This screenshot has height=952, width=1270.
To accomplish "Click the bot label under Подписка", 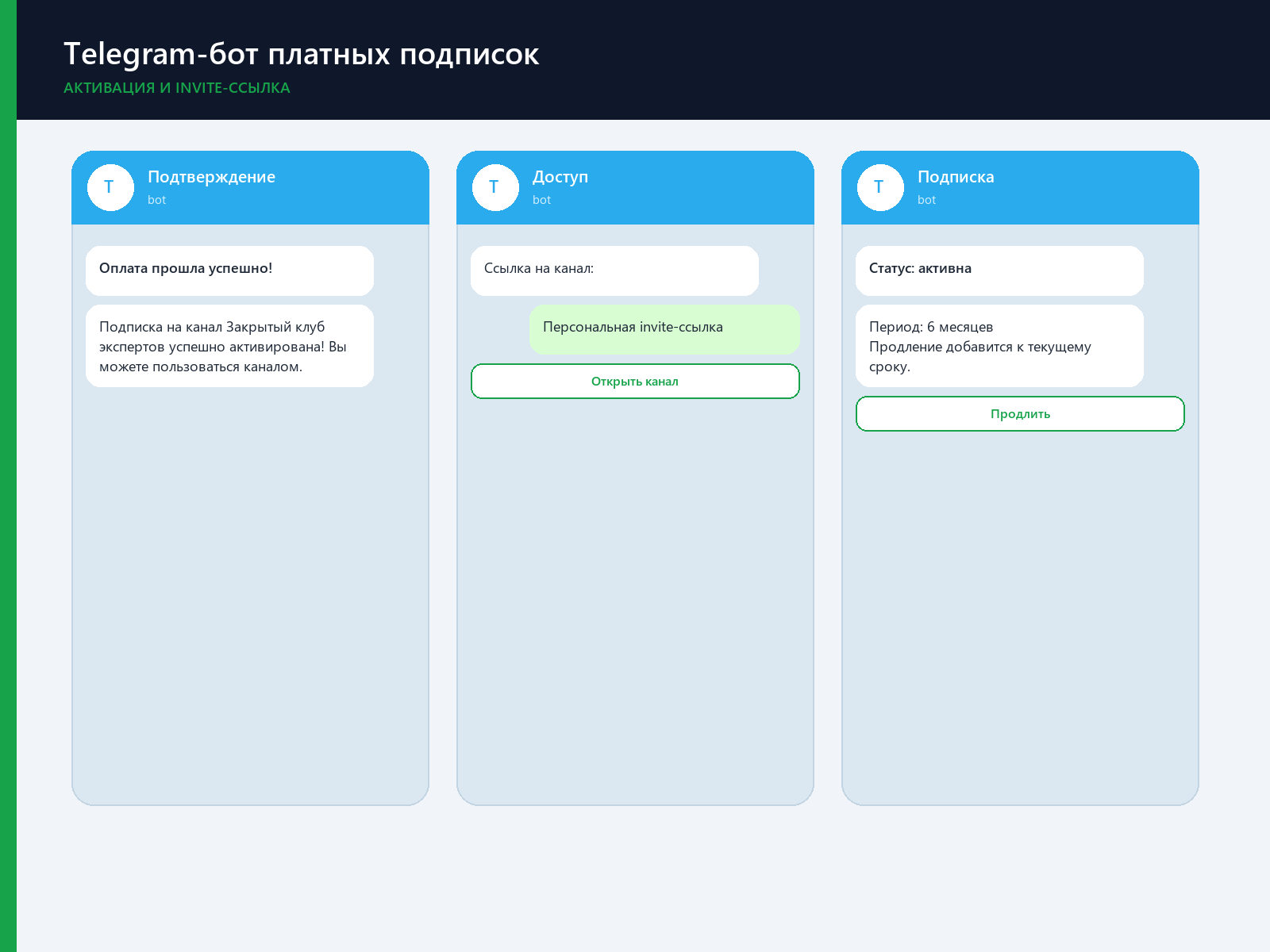I will (926, 200).
